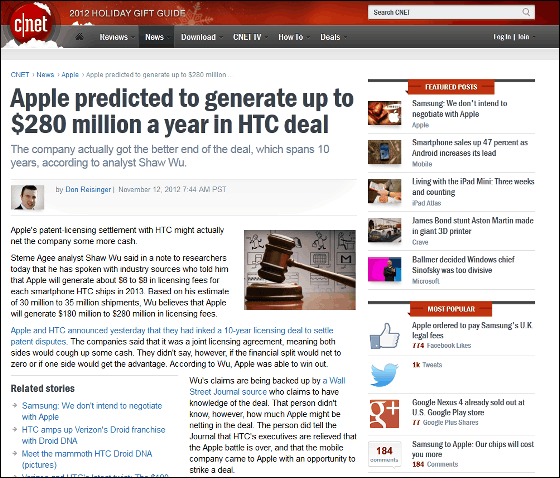This screenshot has width=560, height=478.
Task: Click the 11 Google Plus Shares label
Action: 445,423
